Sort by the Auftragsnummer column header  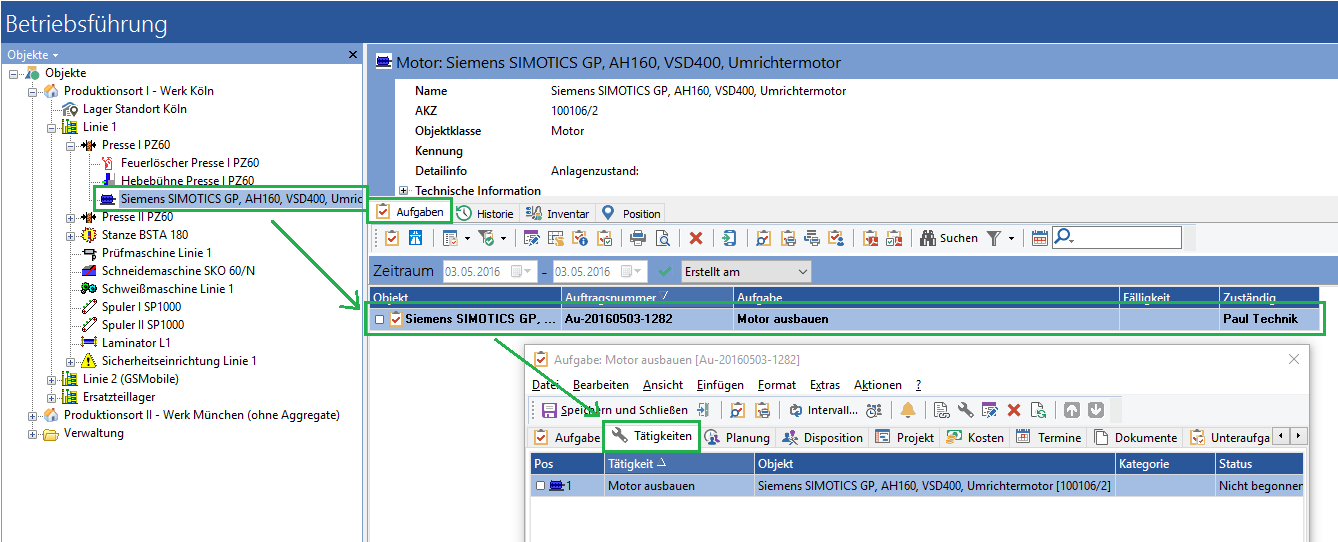click(x=647, y=298)
